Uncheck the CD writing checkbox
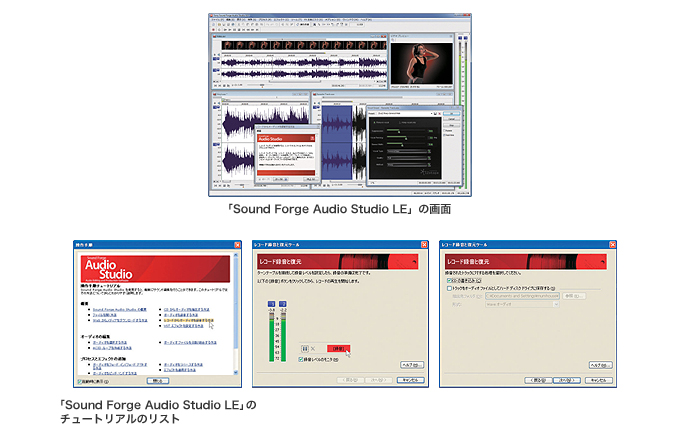680x440 pixels. (x=449, y=280)
